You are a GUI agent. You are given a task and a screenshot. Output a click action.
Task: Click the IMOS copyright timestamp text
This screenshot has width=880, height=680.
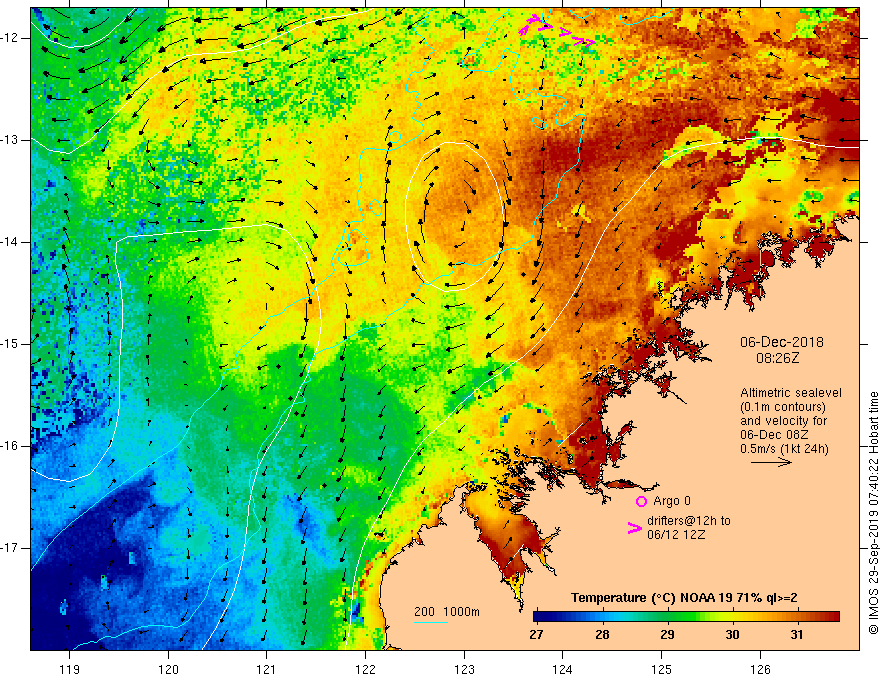point(873,513)
